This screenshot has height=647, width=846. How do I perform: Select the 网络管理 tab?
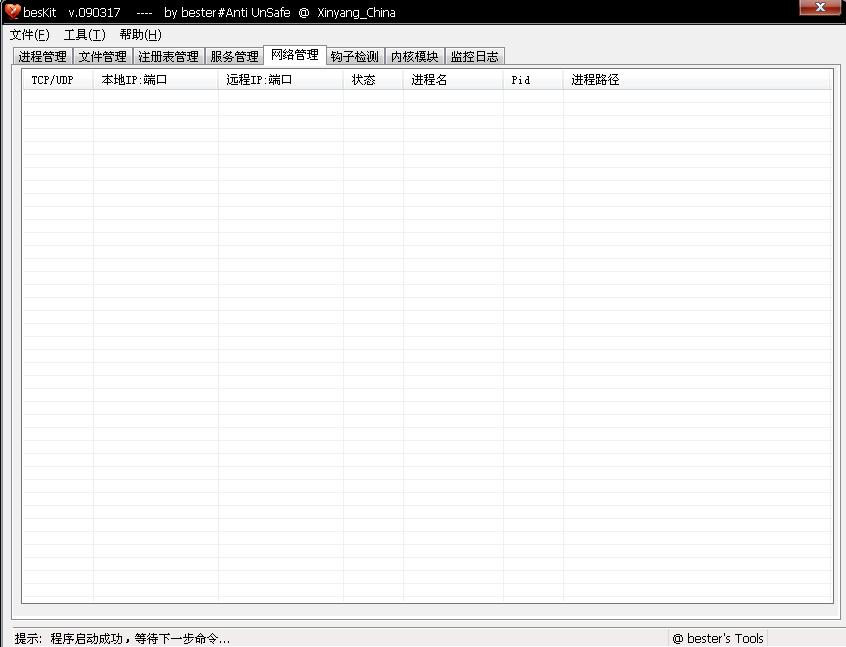coord(295,55)
